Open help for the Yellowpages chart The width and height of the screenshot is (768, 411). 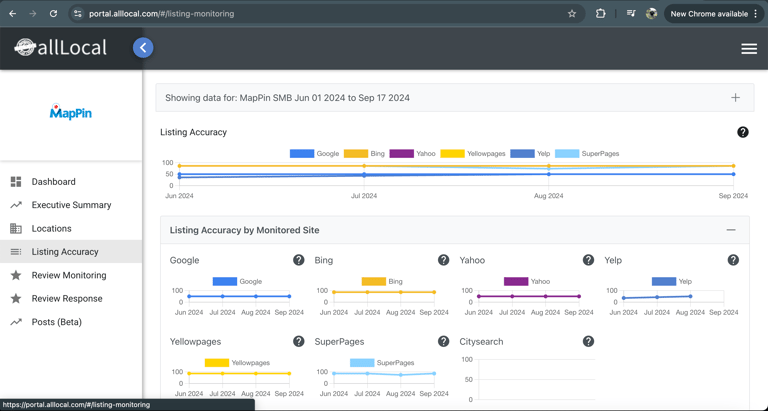pyautogui.click(x=298, y=341)
